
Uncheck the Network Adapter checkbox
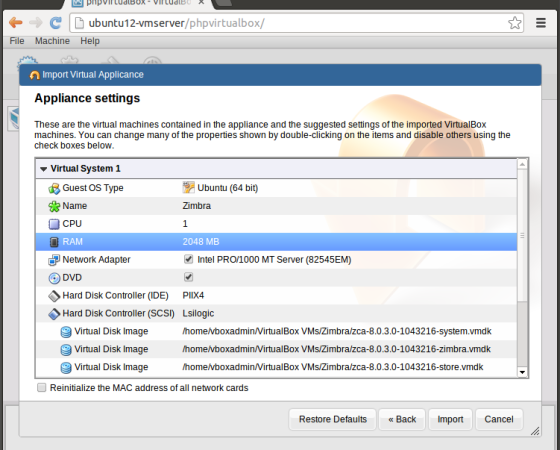[x=188, y=259]
